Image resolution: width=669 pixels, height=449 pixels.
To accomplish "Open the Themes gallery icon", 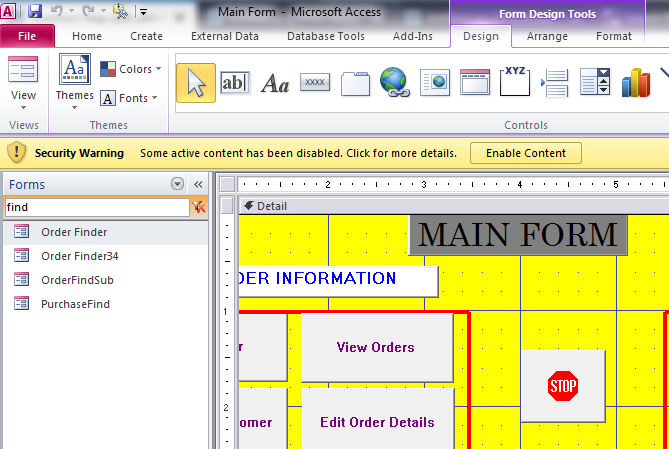I will pos(75,69).
